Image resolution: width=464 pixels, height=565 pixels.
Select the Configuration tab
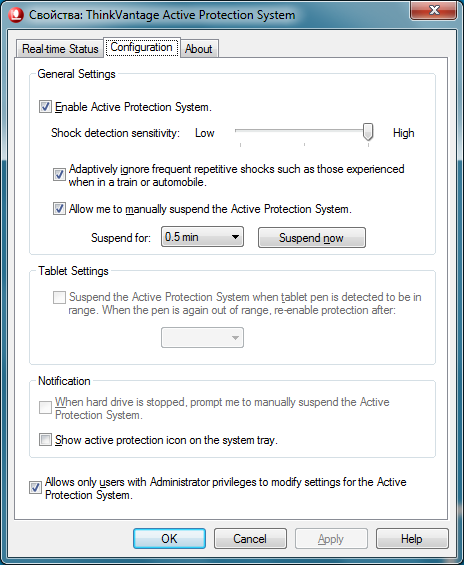tap(142, 47)
